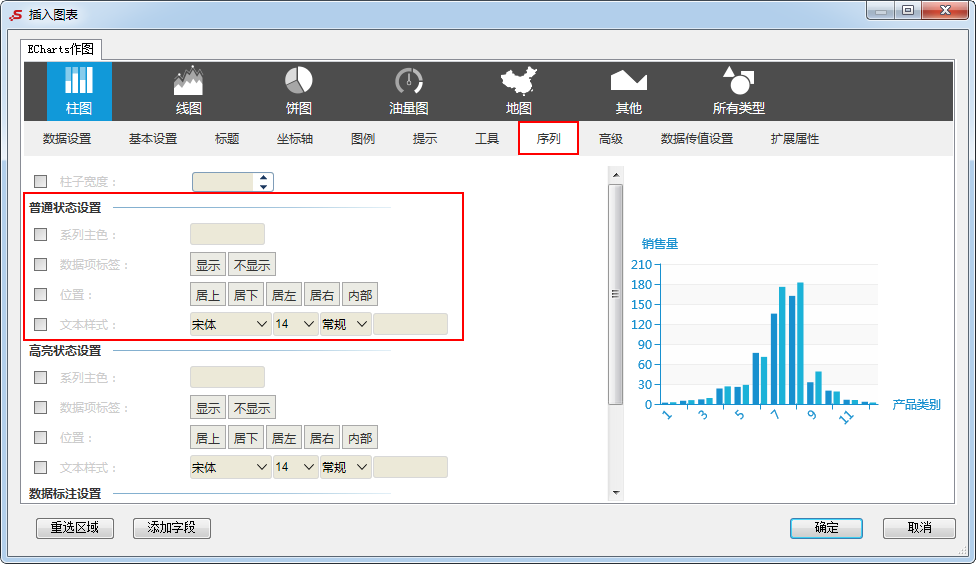Enable 数据项标签 checkbox under 高亮状态设置
Screen dimensions: 976x564
coord(40,407)
